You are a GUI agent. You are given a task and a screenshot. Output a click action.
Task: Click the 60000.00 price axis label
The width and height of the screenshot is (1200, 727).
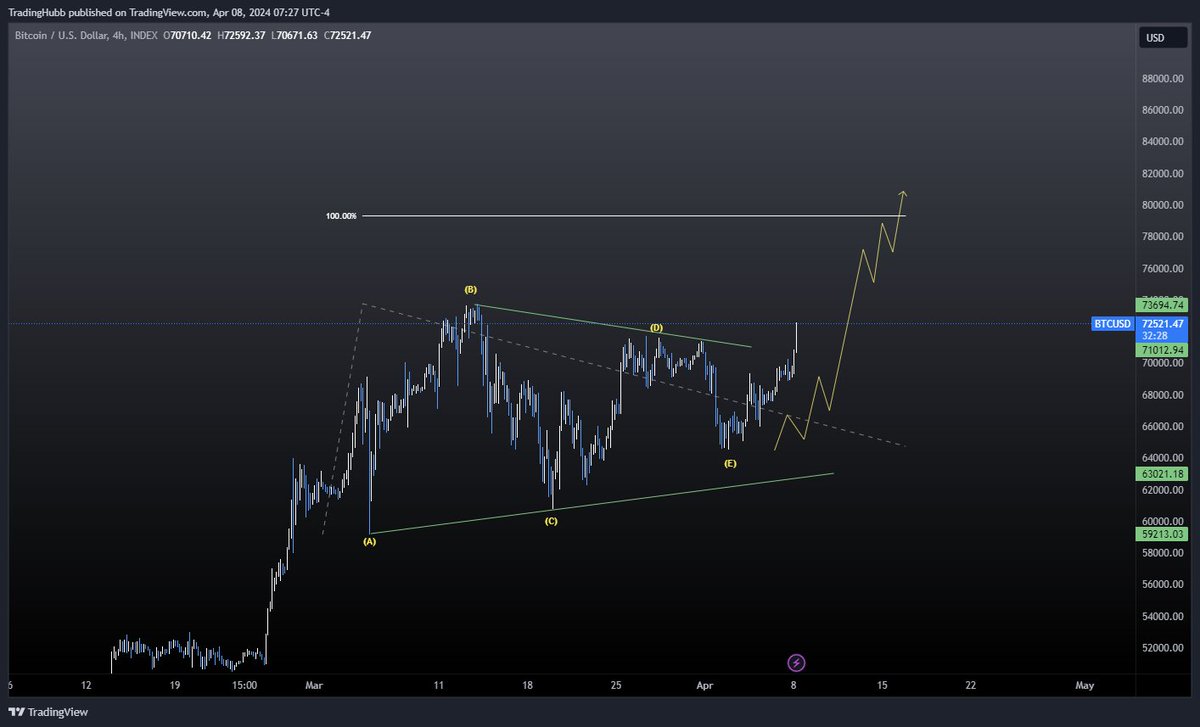[x=1164, y=522]
